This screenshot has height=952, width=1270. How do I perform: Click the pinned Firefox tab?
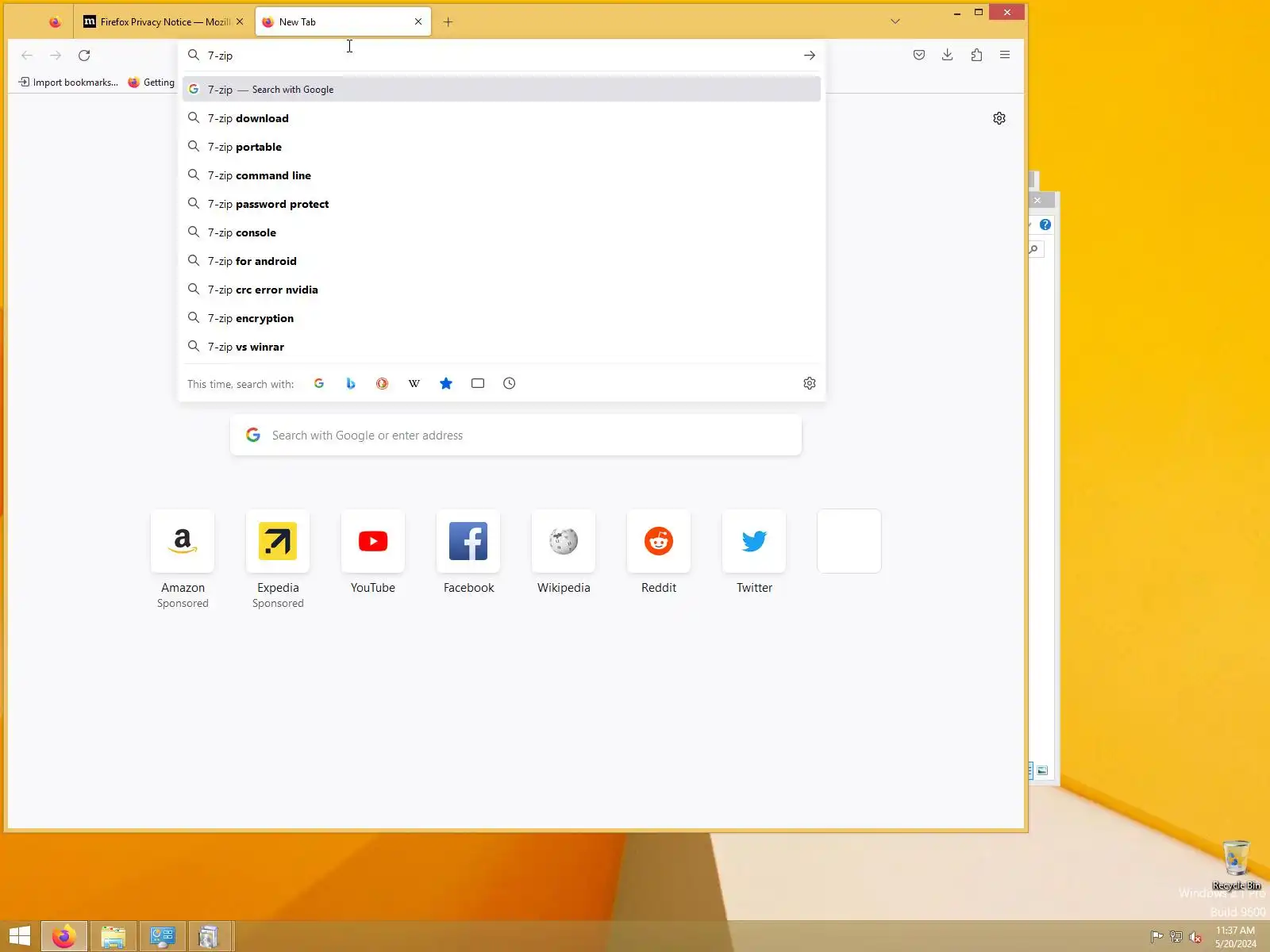point(55,22)
